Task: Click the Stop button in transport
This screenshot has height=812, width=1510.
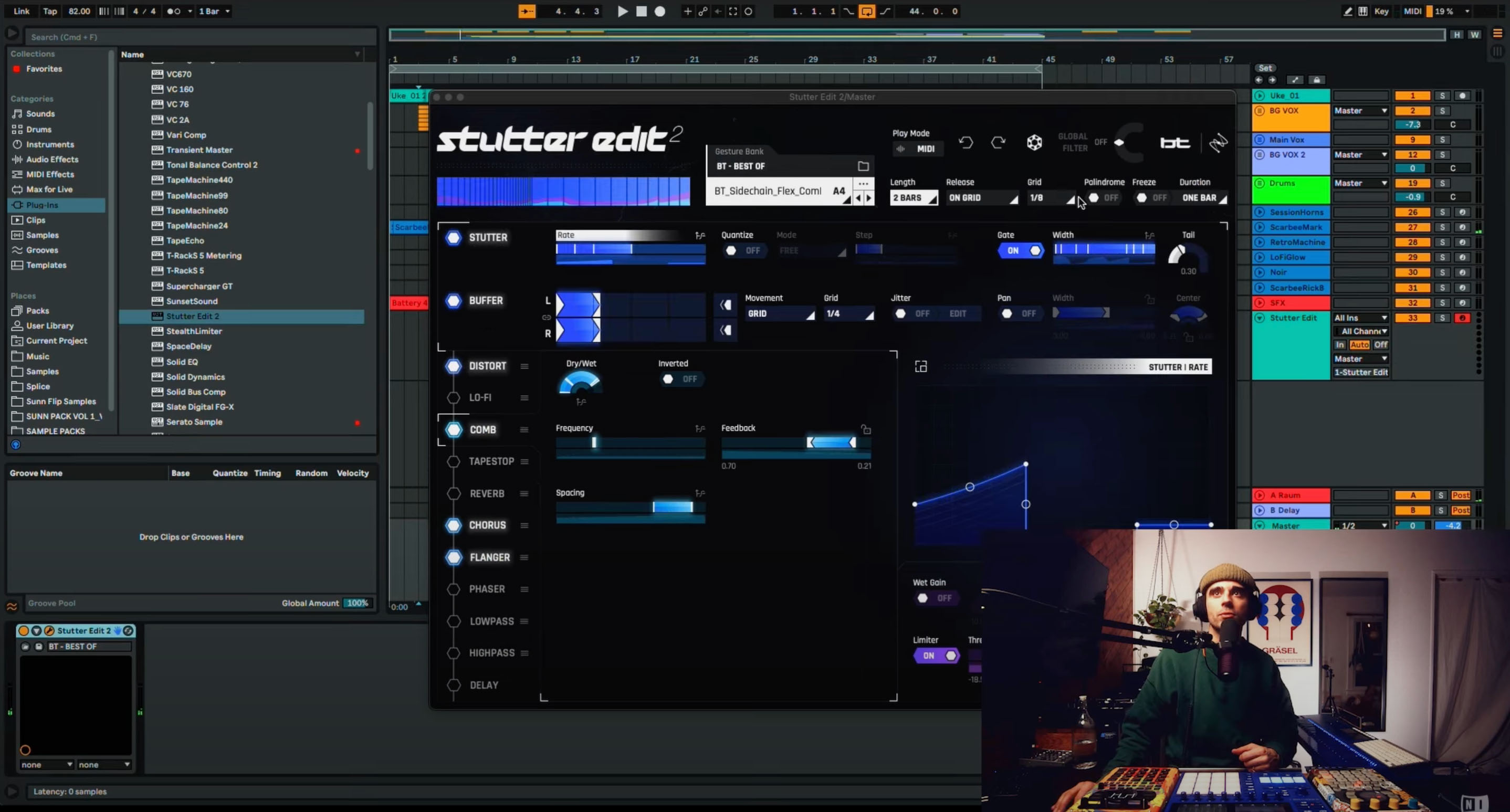Action: (641, 11)
